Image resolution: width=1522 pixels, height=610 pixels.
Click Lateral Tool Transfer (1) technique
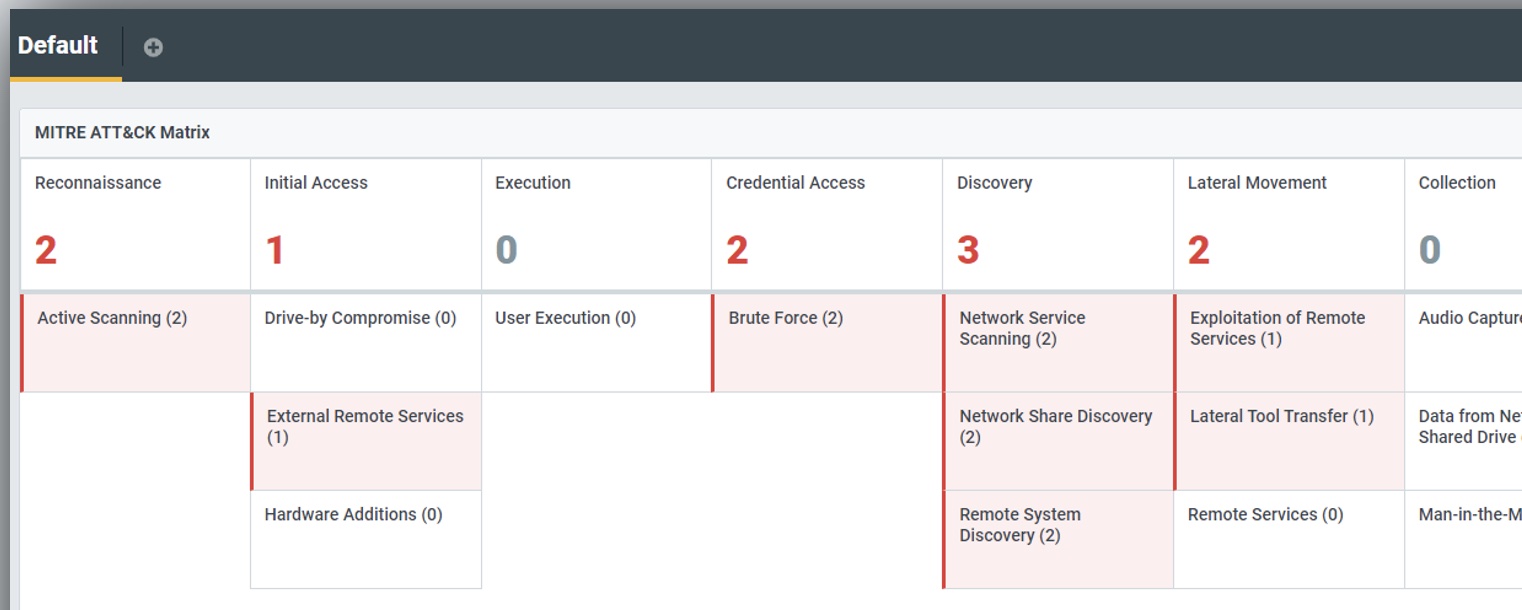click(x=1289, y=440)
